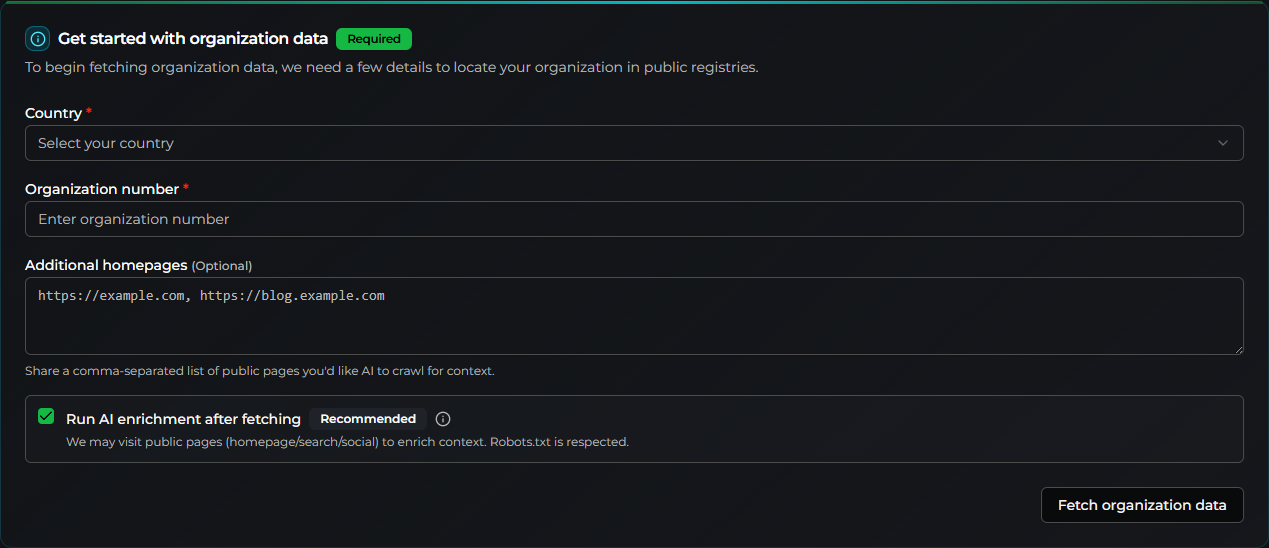Click the Recommended badge
Viewport: 1269px width, 548px height.
point(368,419)
